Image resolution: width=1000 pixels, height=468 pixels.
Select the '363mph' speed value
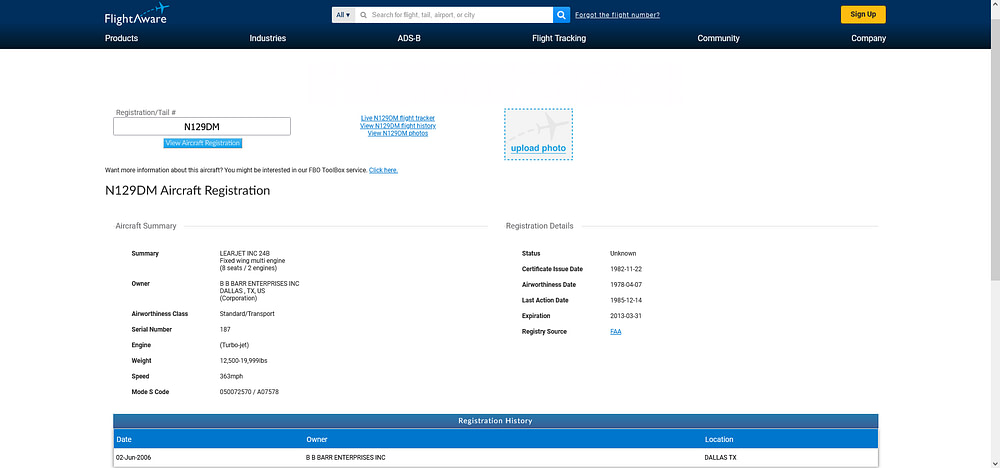[231, 376]
